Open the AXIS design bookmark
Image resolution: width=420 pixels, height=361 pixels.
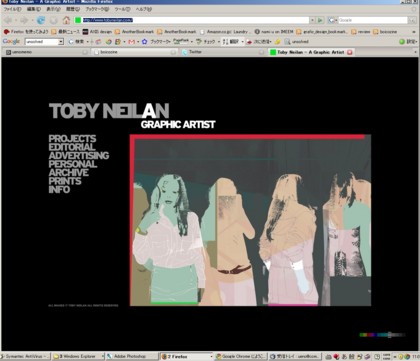tap(97, 32)
